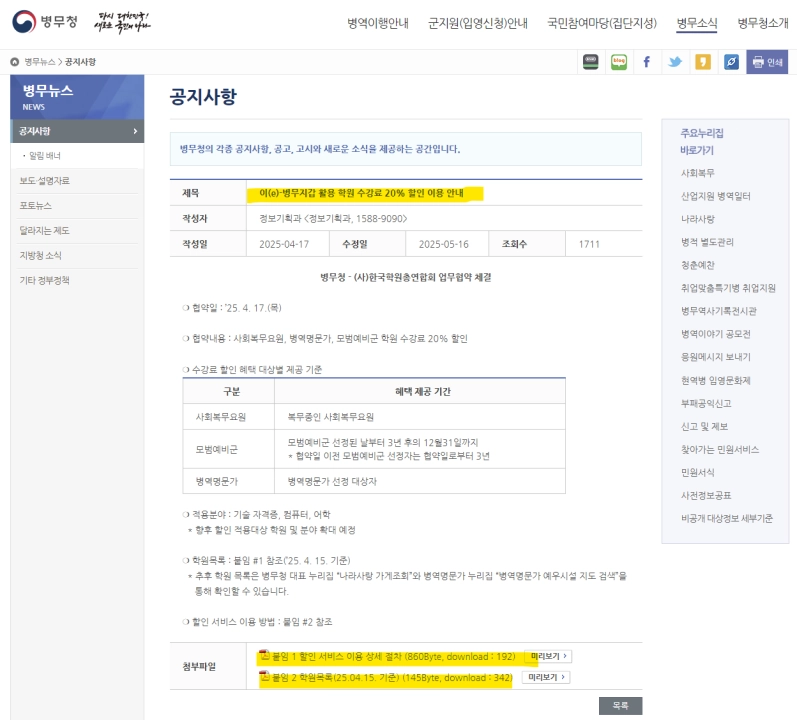
Task: Click the slogan image beside the logo
Action: coord(122,22)
